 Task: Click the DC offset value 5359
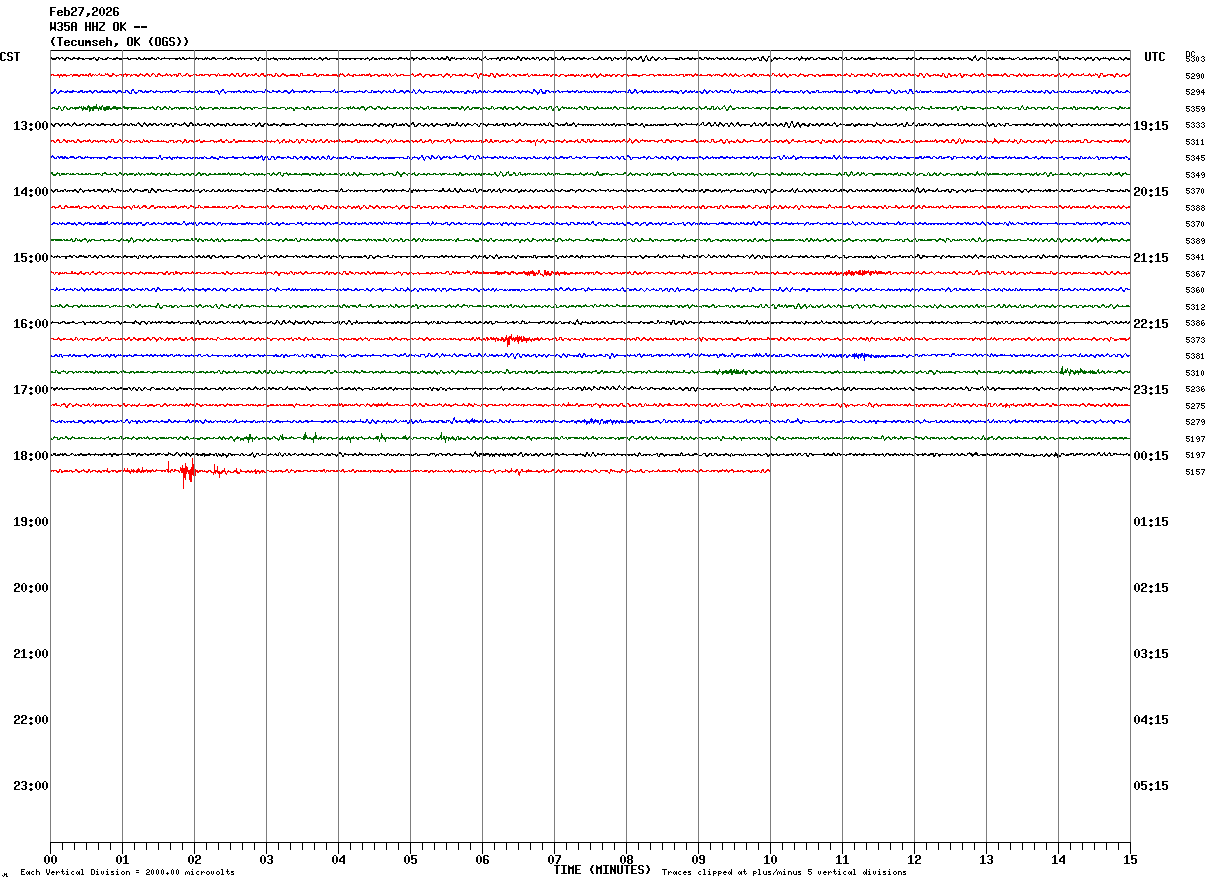(1195, 109)
